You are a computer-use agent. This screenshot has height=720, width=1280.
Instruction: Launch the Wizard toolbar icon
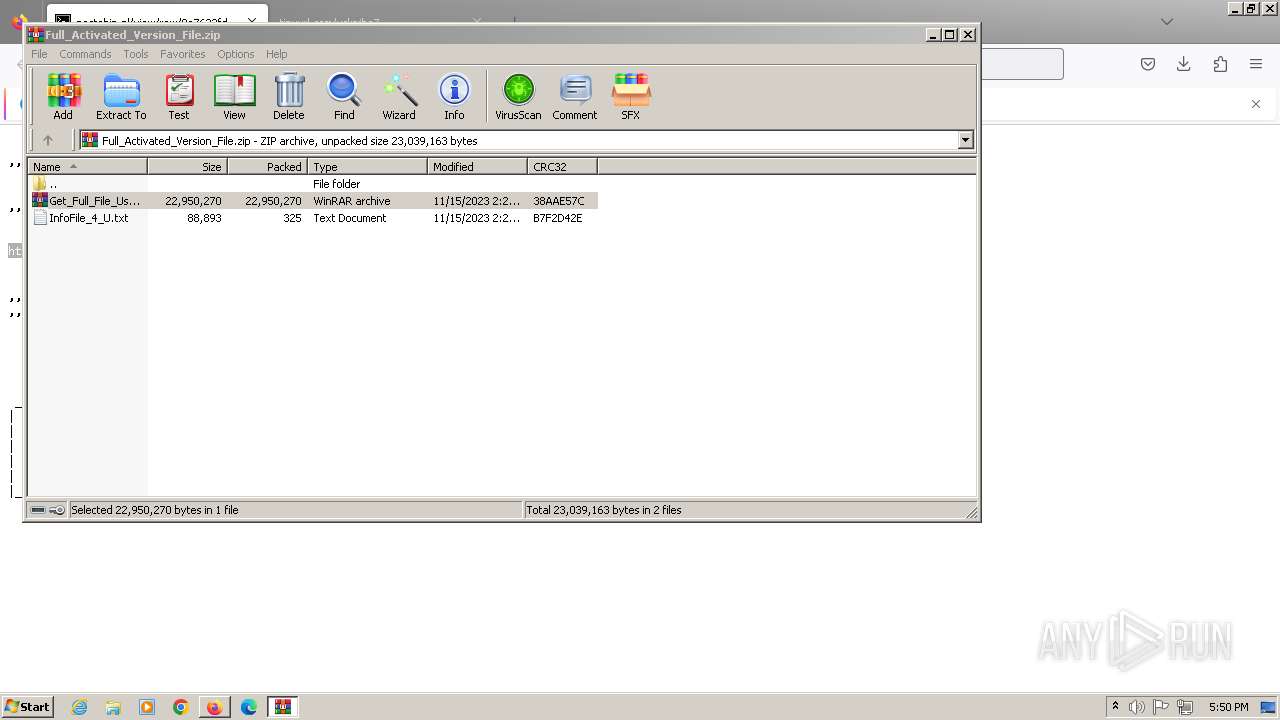[399, 96]
